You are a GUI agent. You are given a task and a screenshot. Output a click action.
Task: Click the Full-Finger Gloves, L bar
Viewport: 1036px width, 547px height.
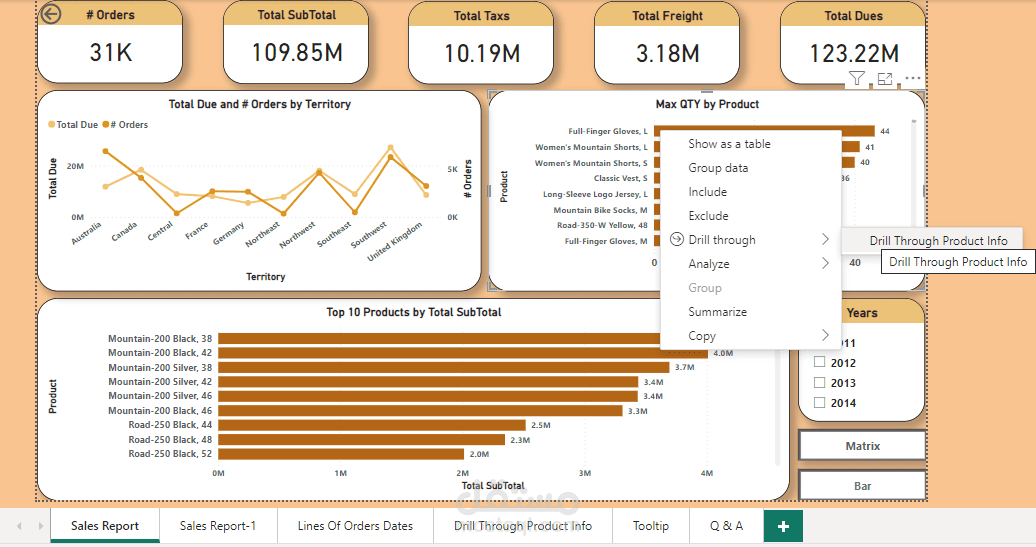click(x=764, y=131)
